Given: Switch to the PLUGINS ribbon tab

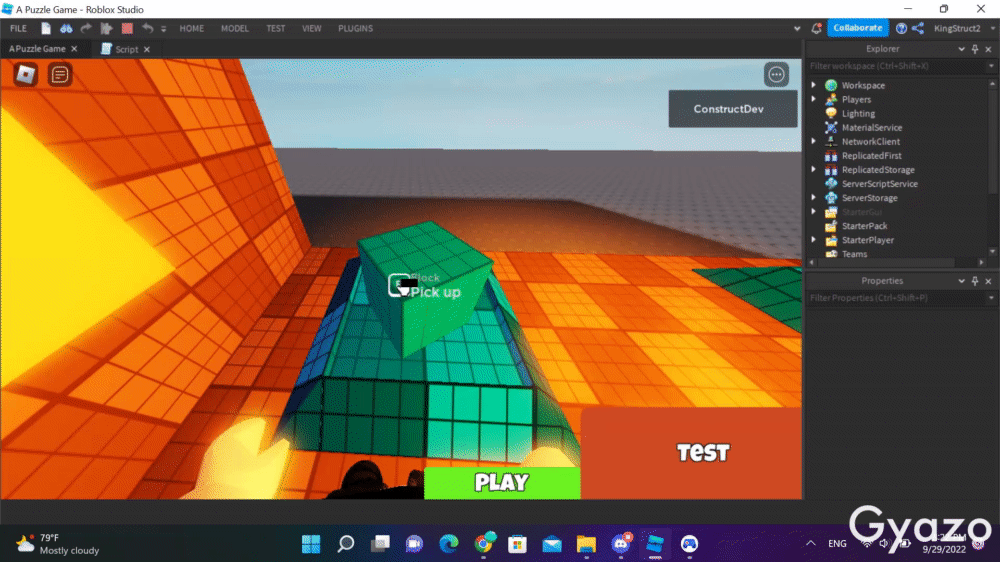Looking at the screenshot, I should pos(355,28).
